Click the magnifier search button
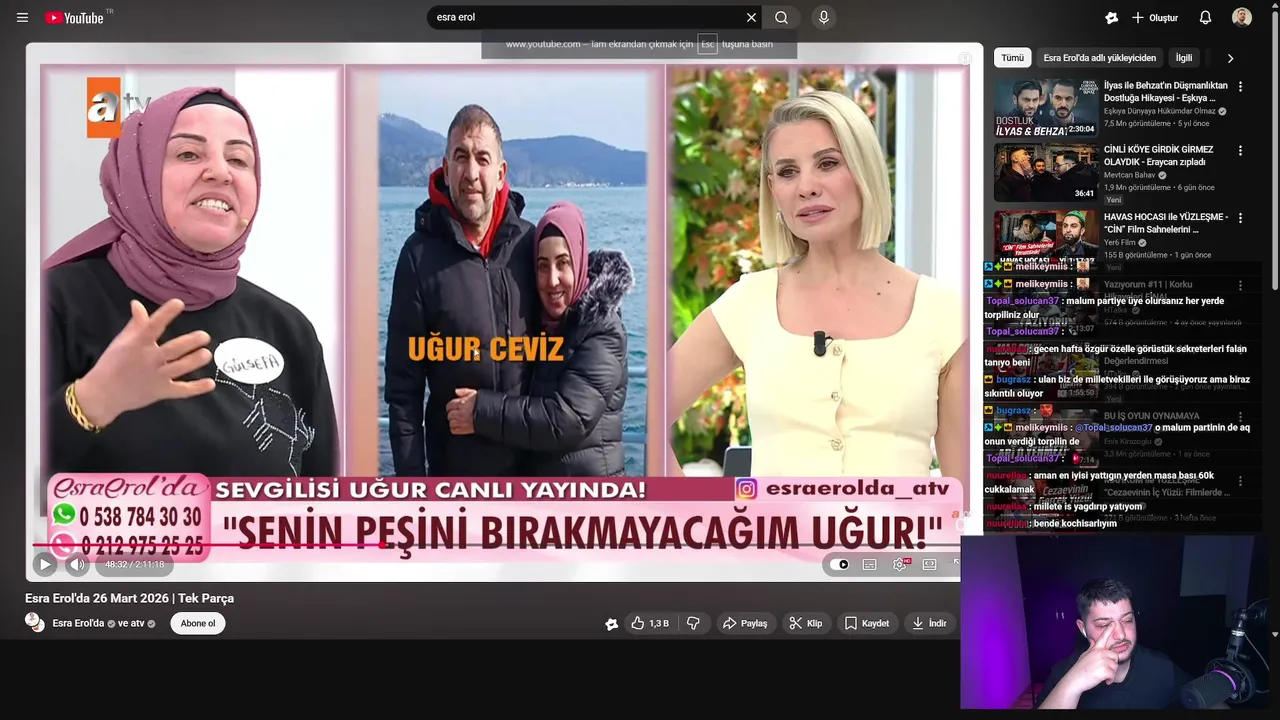The width and height of the screenshot is (1280, 720). [781, 17]
